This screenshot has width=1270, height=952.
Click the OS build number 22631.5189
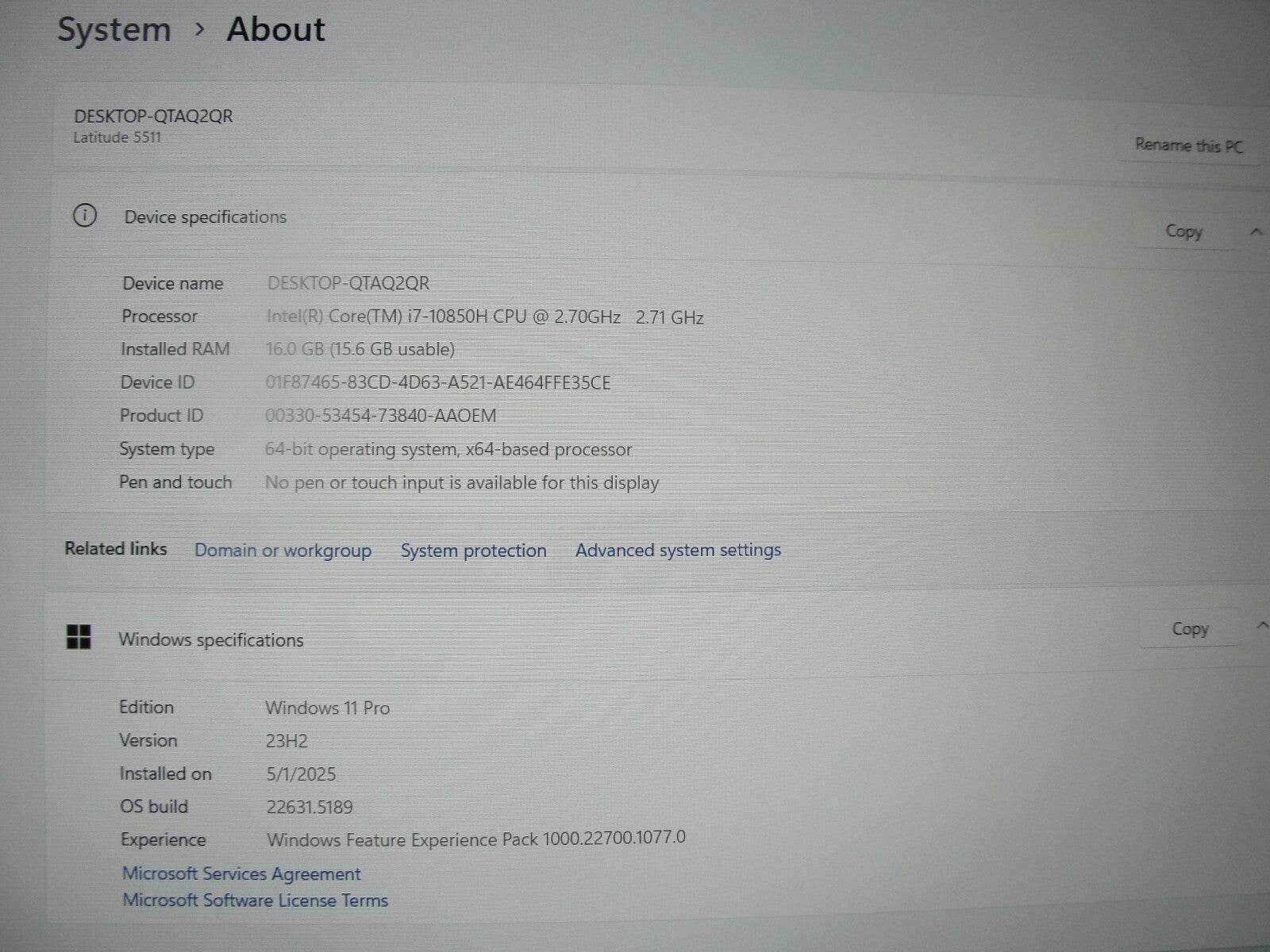[309, 807]
